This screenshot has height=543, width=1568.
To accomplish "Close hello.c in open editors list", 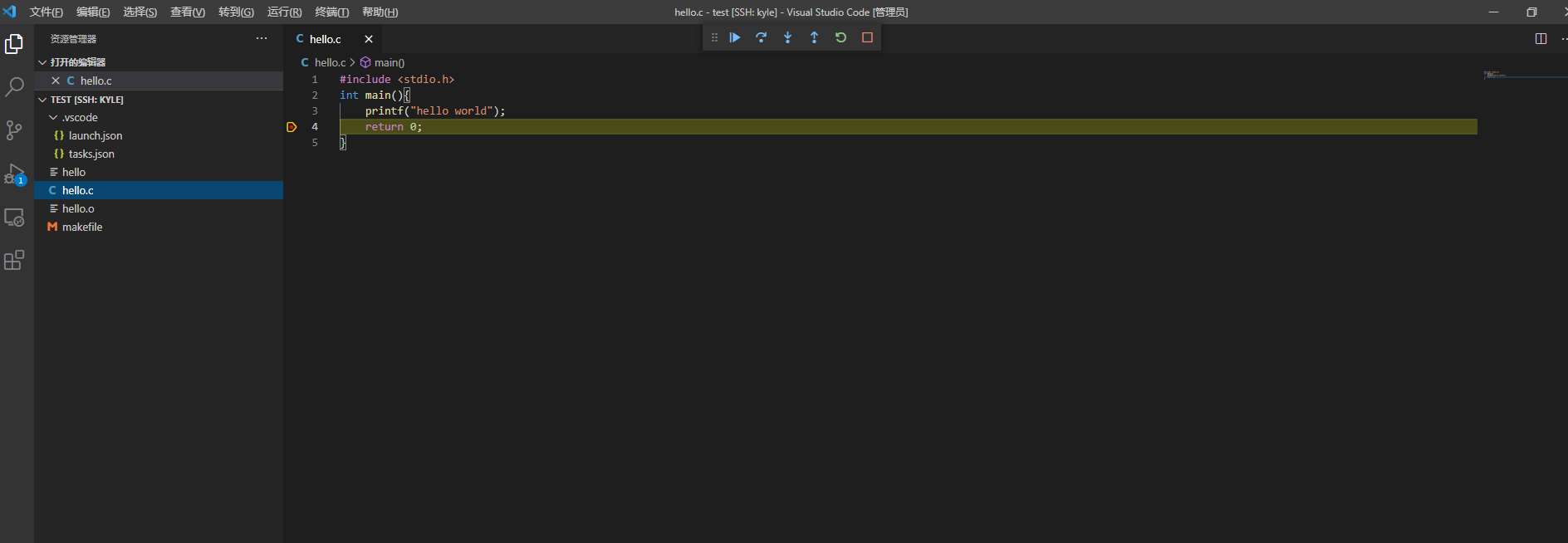I will [x=56, y=81].
